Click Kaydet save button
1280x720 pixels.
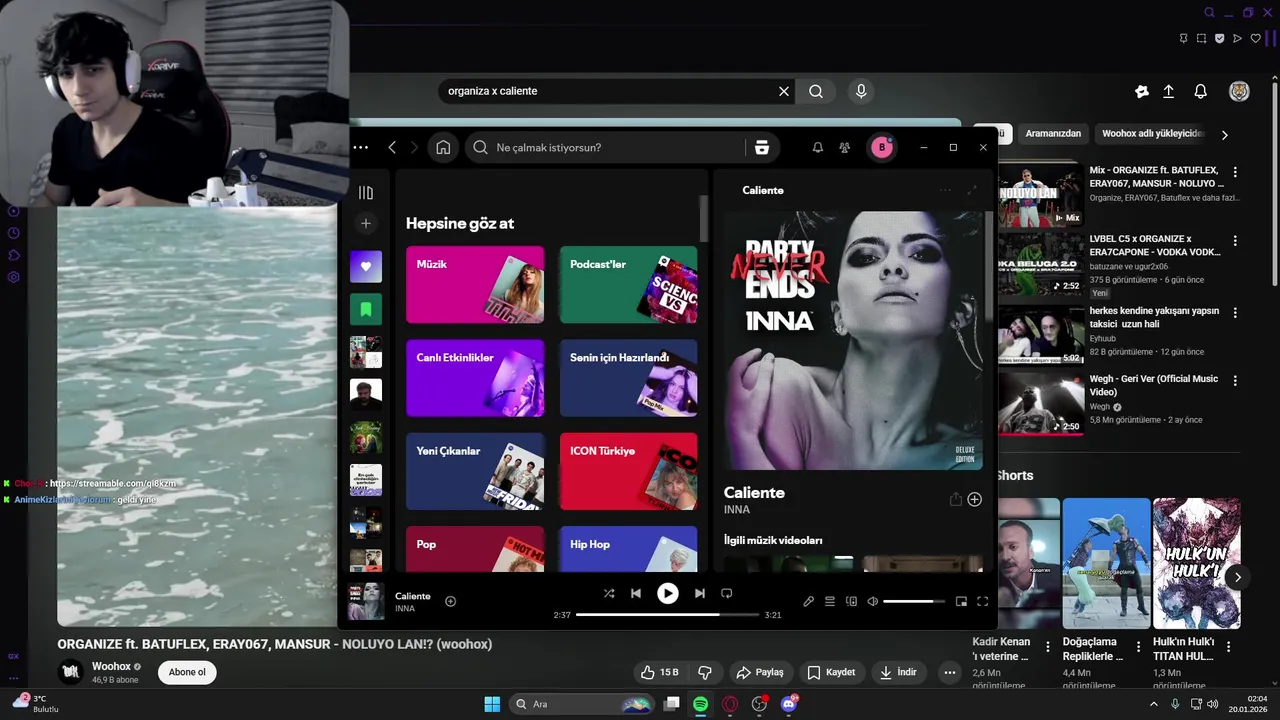point(831,672)
